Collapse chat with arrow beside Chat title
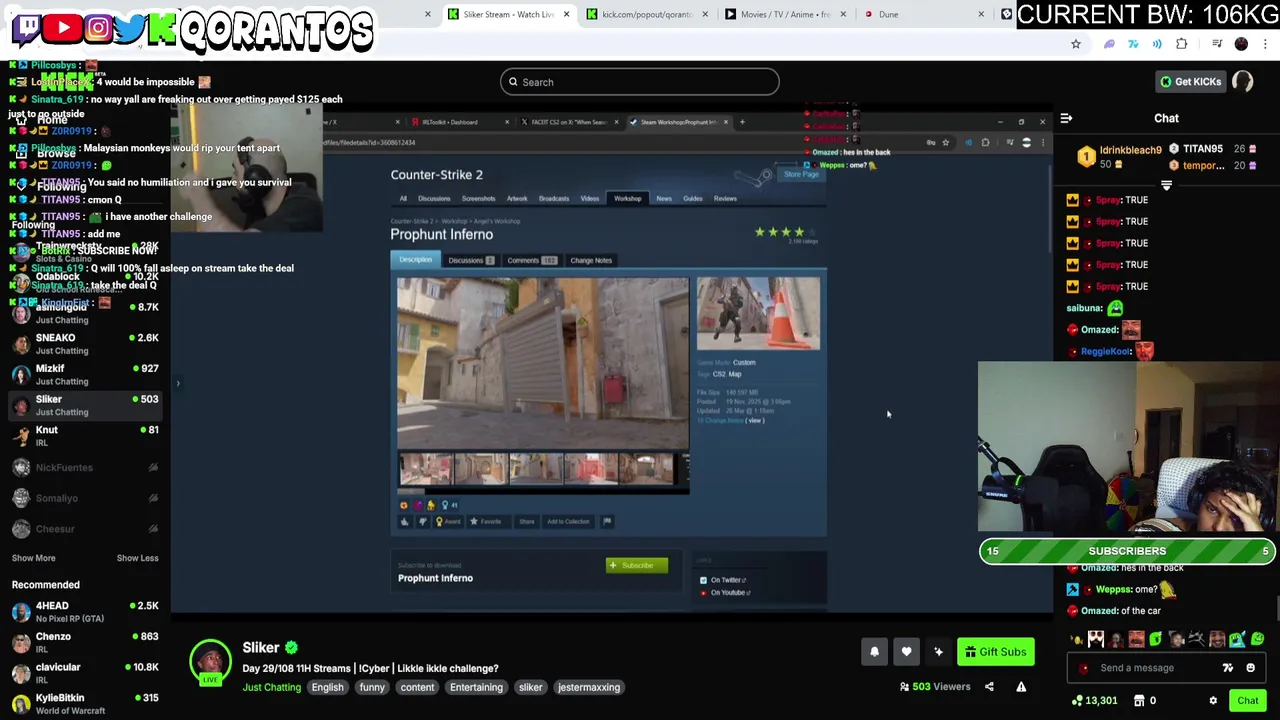 click(1066, 118)
